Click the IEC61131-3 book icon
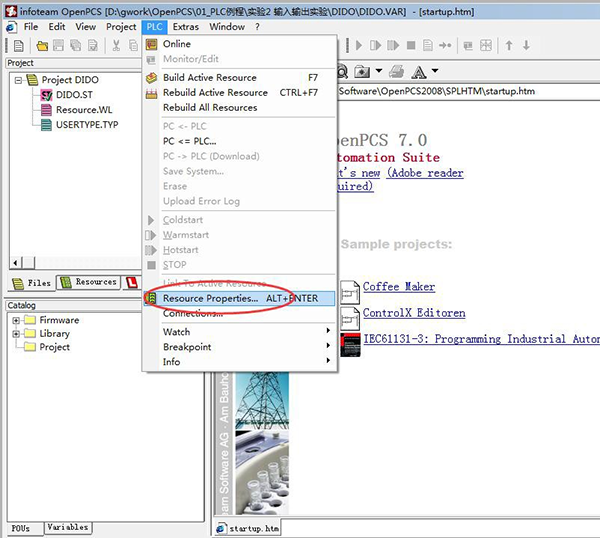 (x=350, y=343)
